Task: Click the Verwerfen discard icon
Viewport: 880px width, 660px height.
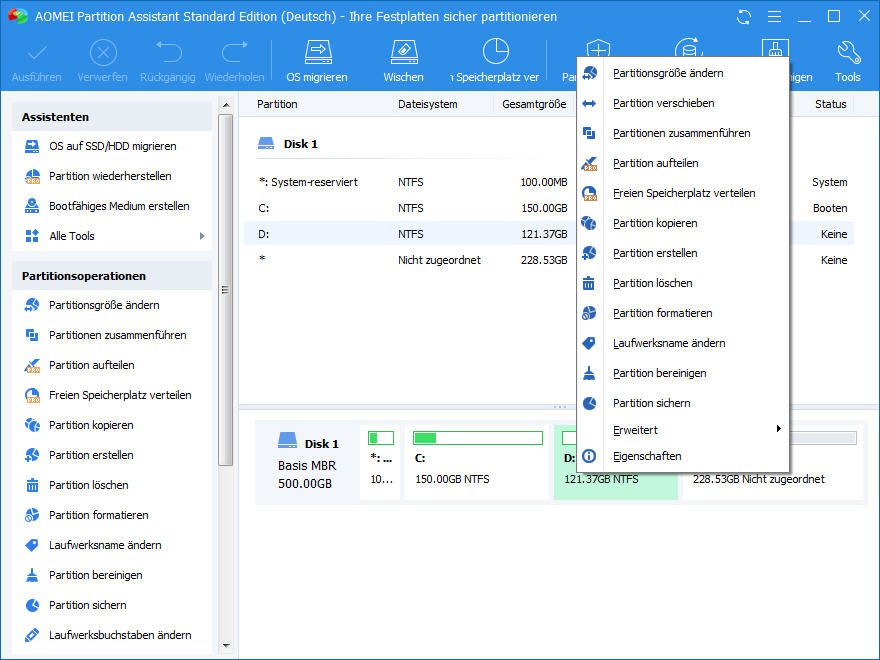Action: 103,53
